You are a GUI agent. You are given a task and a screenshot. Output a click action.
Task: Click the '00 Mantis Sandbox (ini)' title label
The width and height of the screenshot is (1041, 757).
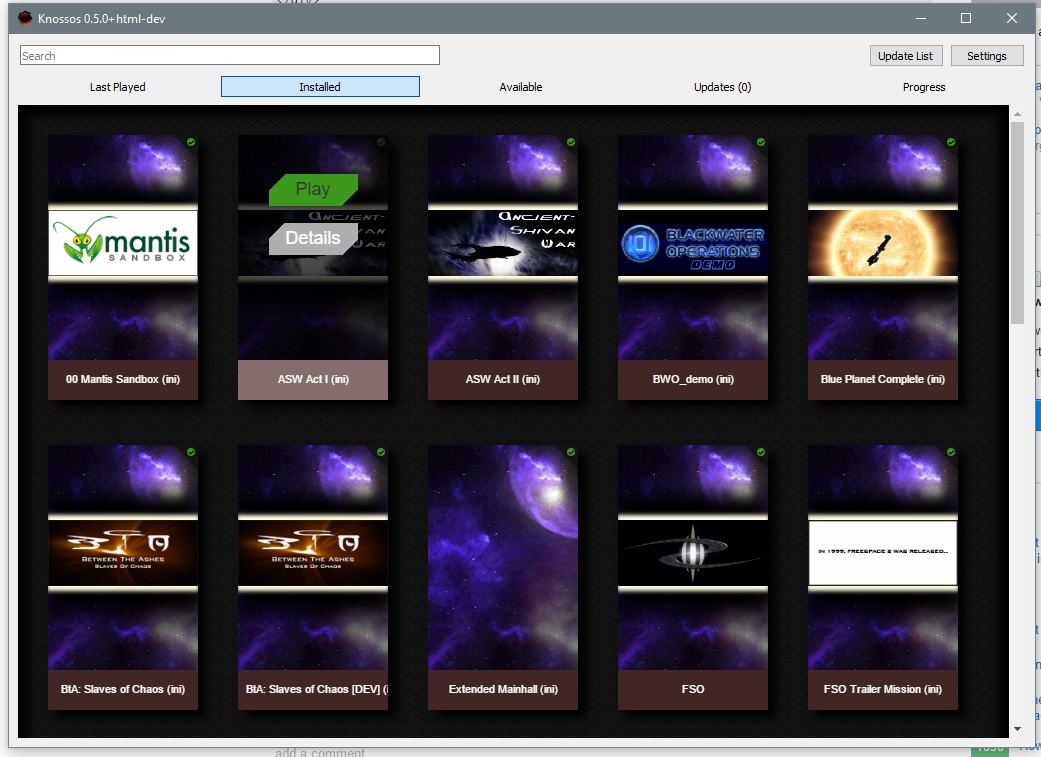tap(123, 379)
